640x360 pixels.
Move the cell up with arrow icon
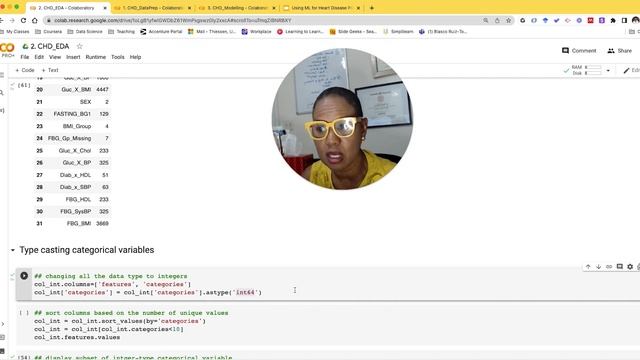(x=588, y=267)
